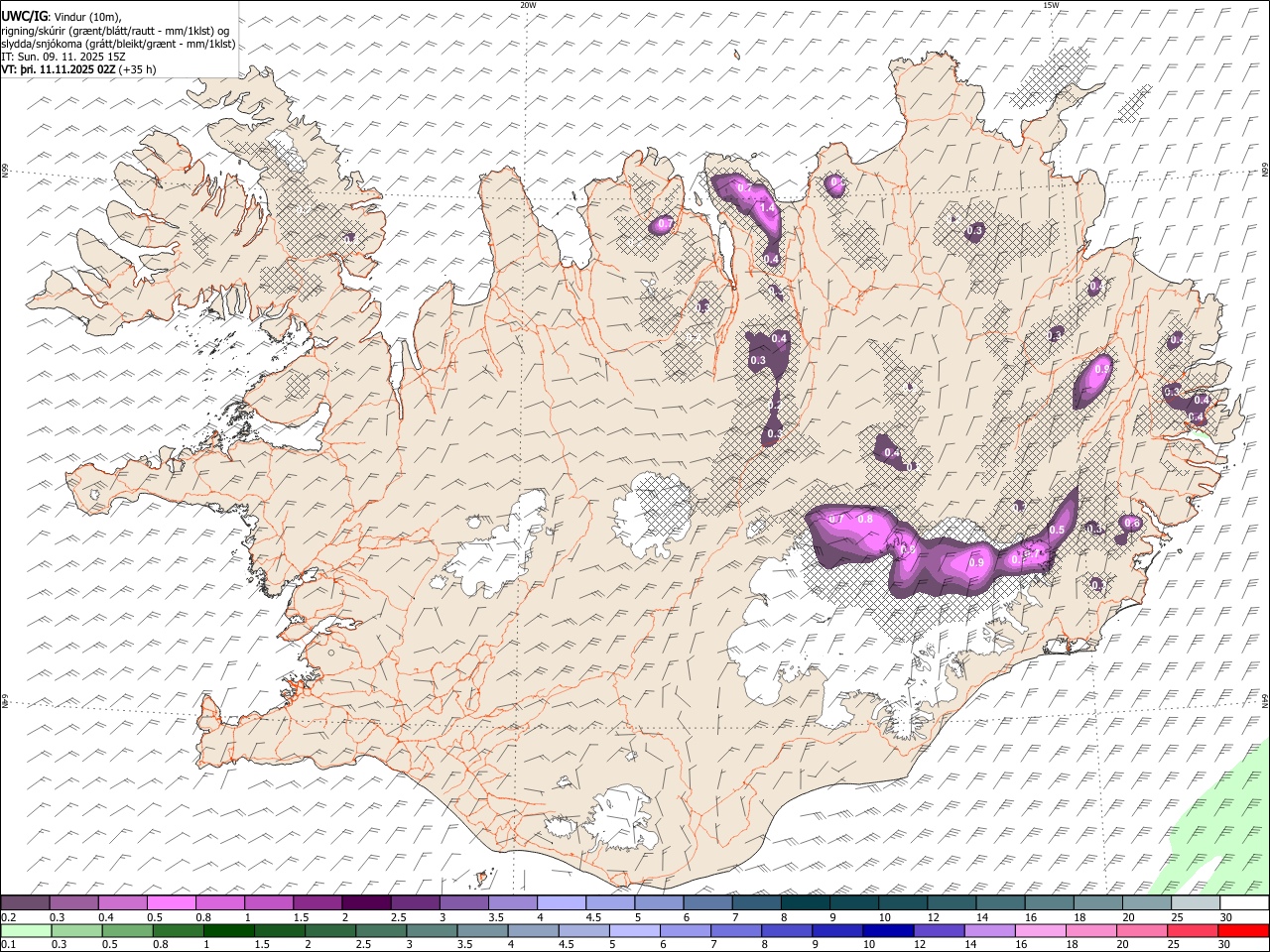Image resolution: width=1270 pixels, height=952 pixels.
Task: Pick the bright pink 0.5 swatch, upper legend
Action: (x=171, y=902)
